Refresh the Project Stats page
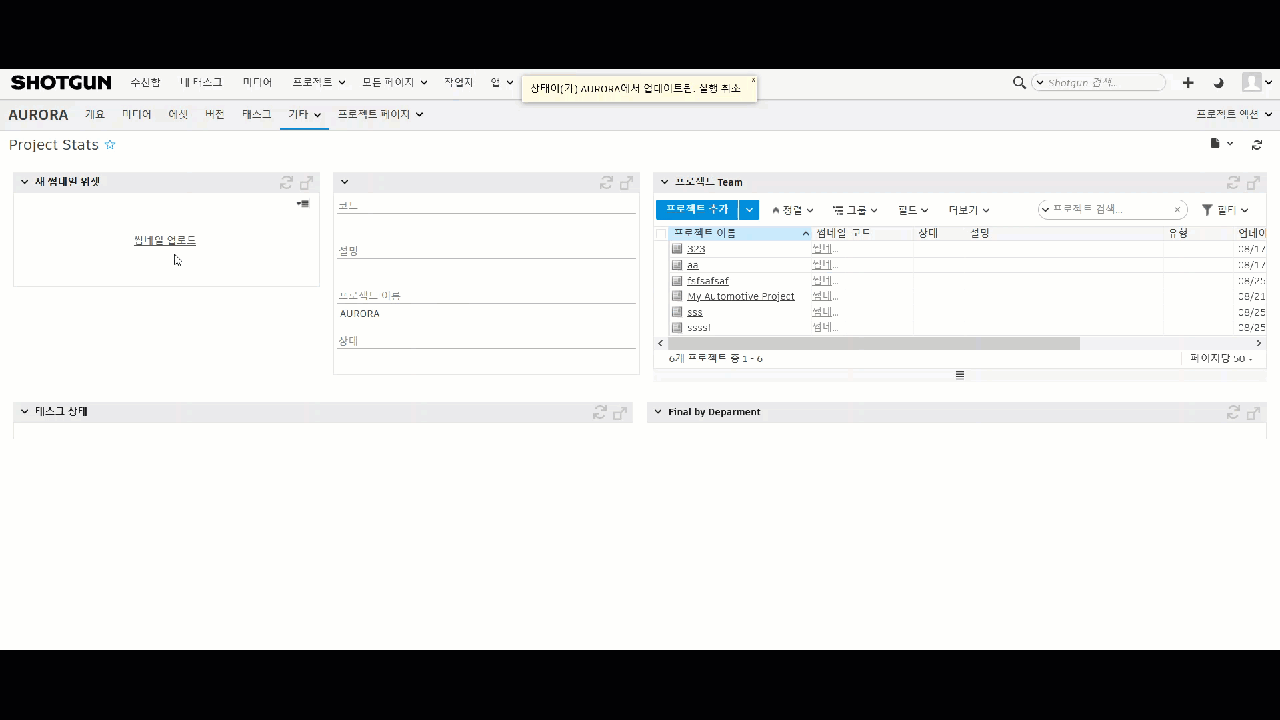This screenshot has height=720, width=1280. click(x=1257, y=145)
